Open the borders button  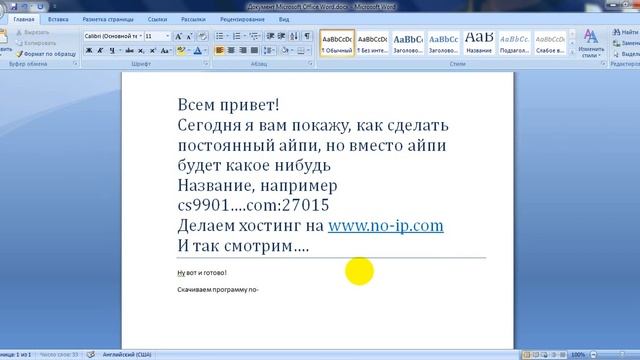301,51
